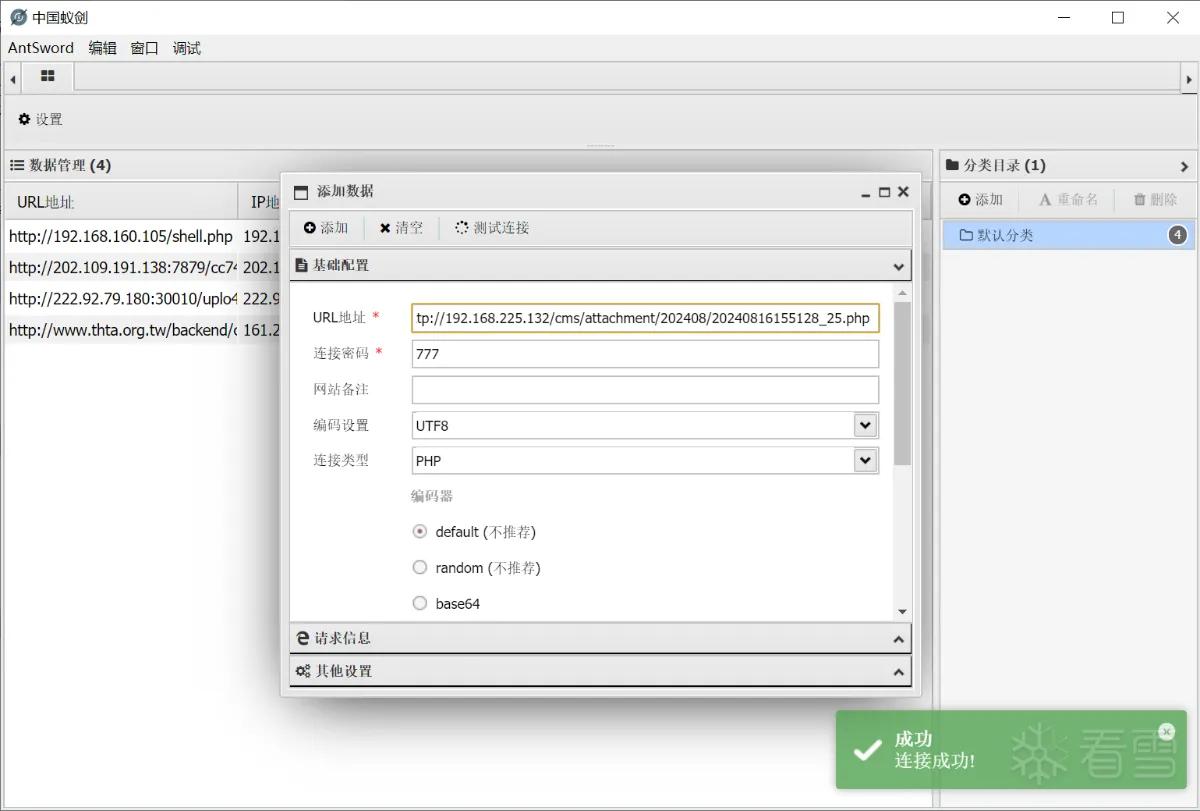Click the 添加 button in the dialog toolbar
This screenshot has width=1200, height=811.
[x=326, y=228]
